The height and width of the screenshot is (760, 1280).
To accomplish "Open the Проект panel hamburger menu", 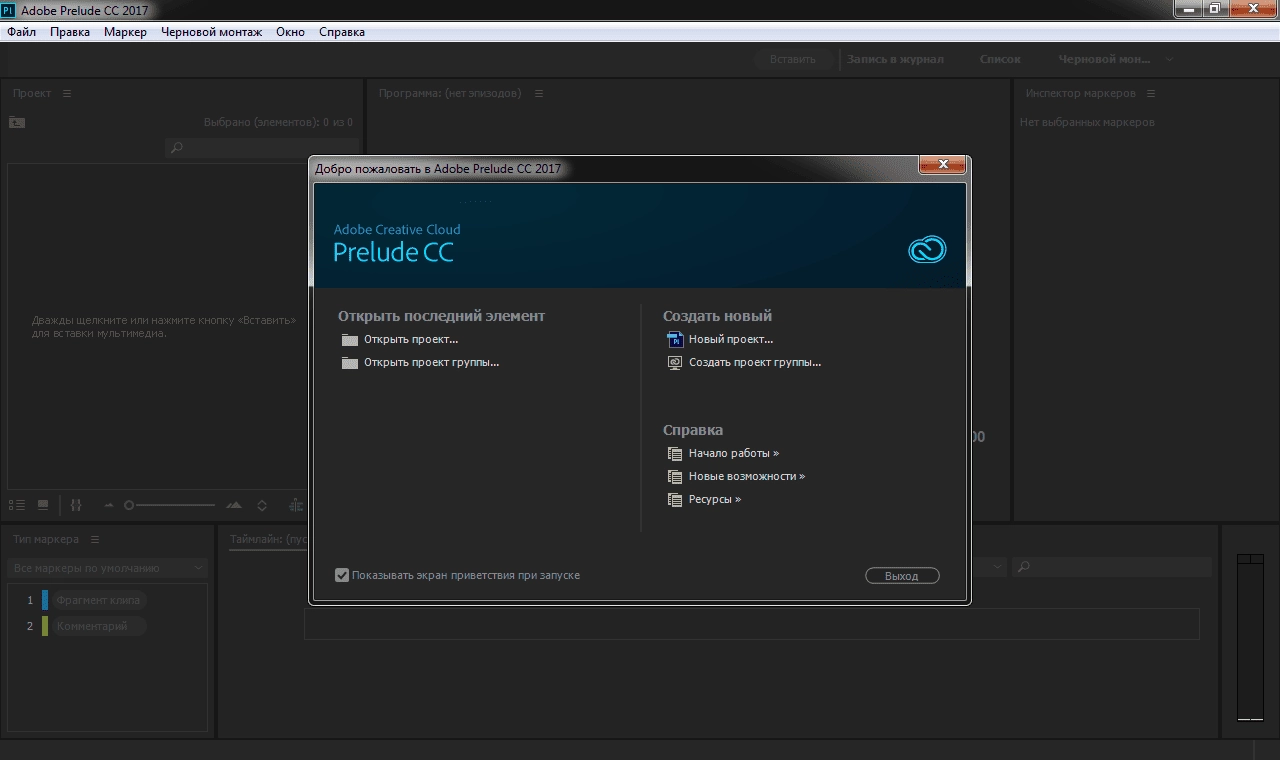I will [67, 93].
